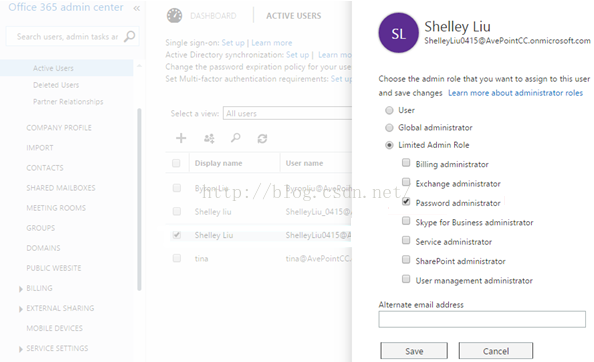Open Partner Relationships in the sidebar
The image size is (594, 362).
pos(68,101)
